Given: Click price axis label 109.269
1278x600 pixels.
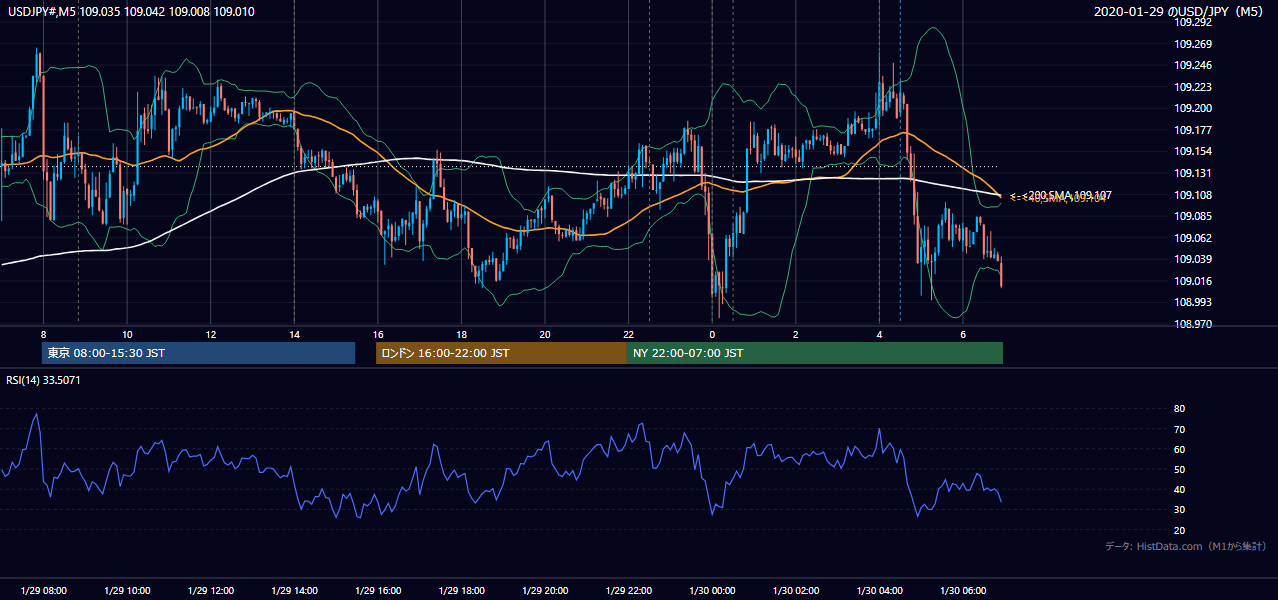Looking at the screenshot, I should pyautogui.click(x=1193, y=44).
